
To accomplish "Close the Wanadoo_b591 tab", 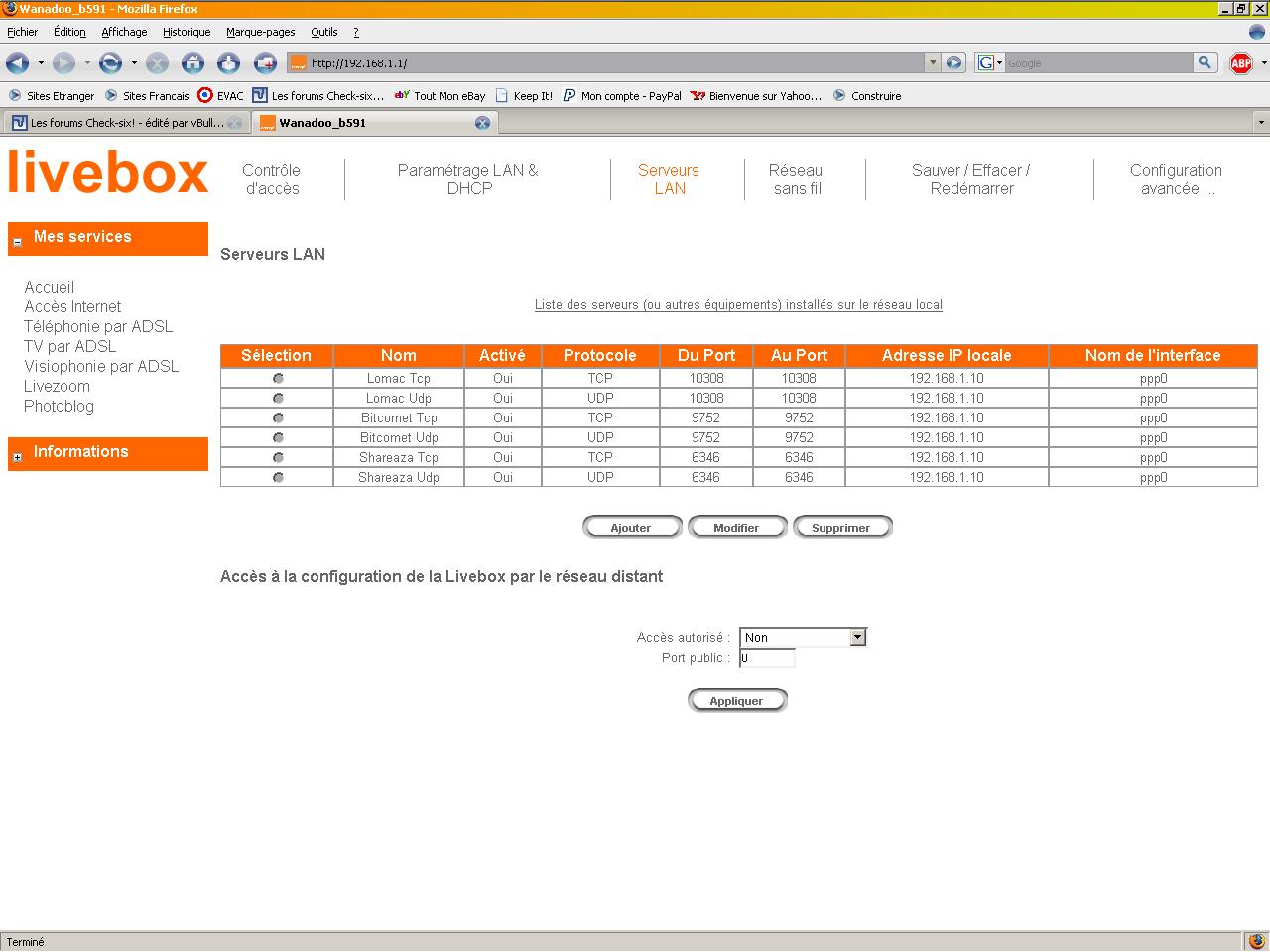I will pyautogui.click(x=482, y=123).
